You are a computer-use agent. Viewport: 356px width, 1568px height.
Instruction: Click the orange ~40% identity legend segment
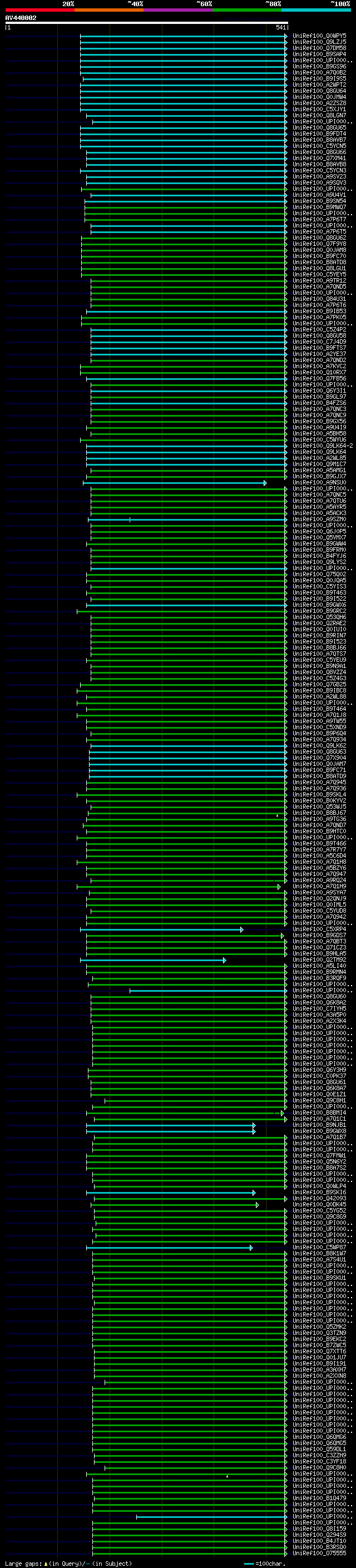(109, 10)
